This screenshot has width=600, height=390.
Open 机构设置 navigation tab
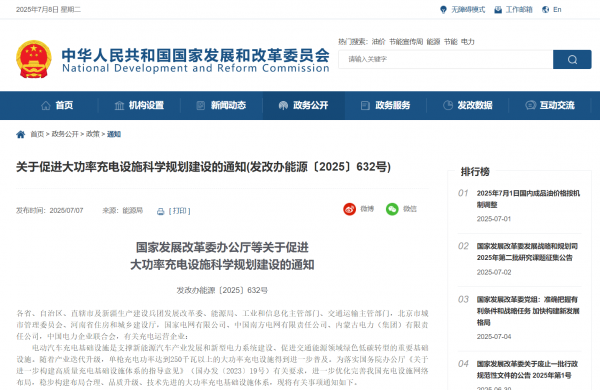coord(146,105)
